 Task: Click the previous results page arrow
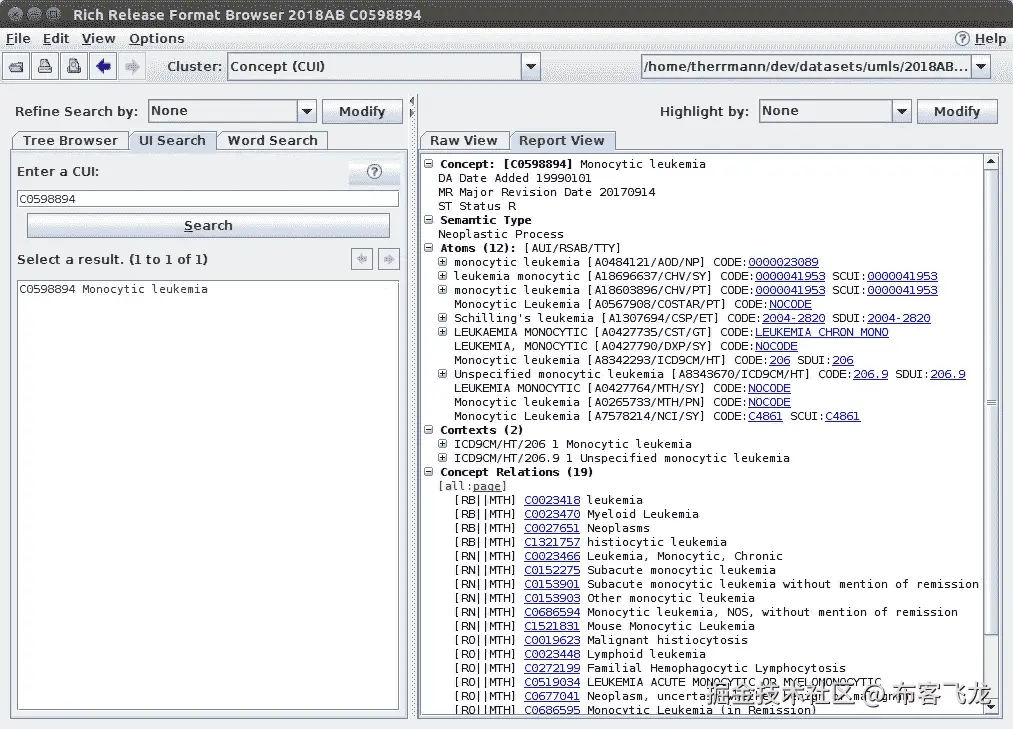coord(362,259)
